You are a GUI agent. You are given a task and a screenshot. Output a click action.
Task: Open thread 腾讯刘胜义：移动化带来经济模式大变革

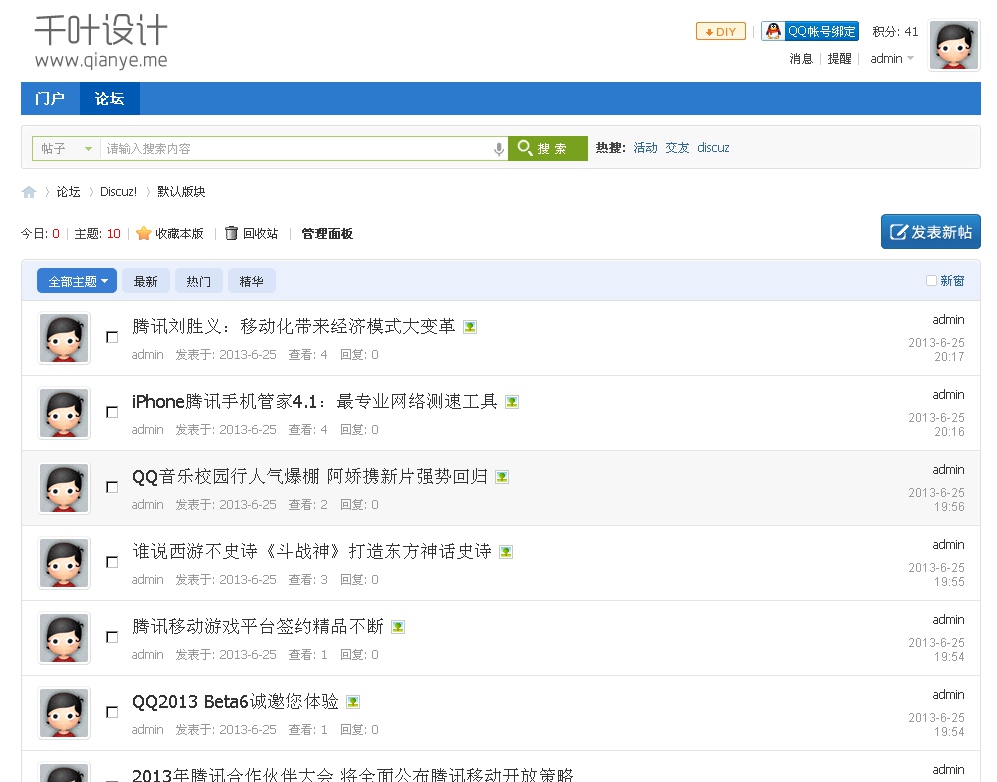[294, 326]
